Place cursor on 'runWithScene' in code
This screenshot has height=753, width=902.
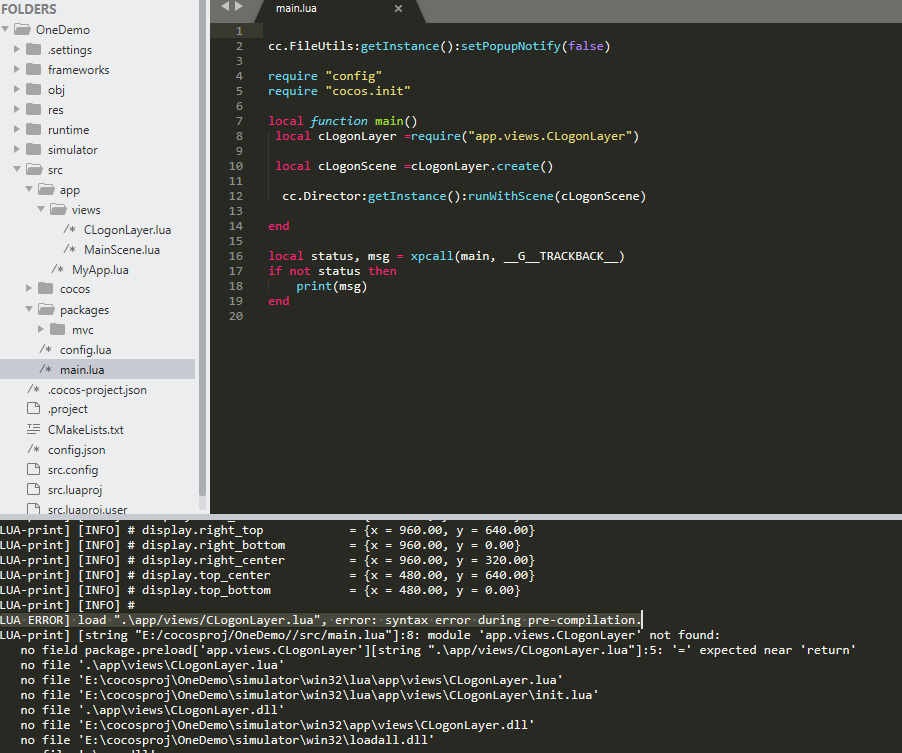pyautogui.click(x=510, y=196)
